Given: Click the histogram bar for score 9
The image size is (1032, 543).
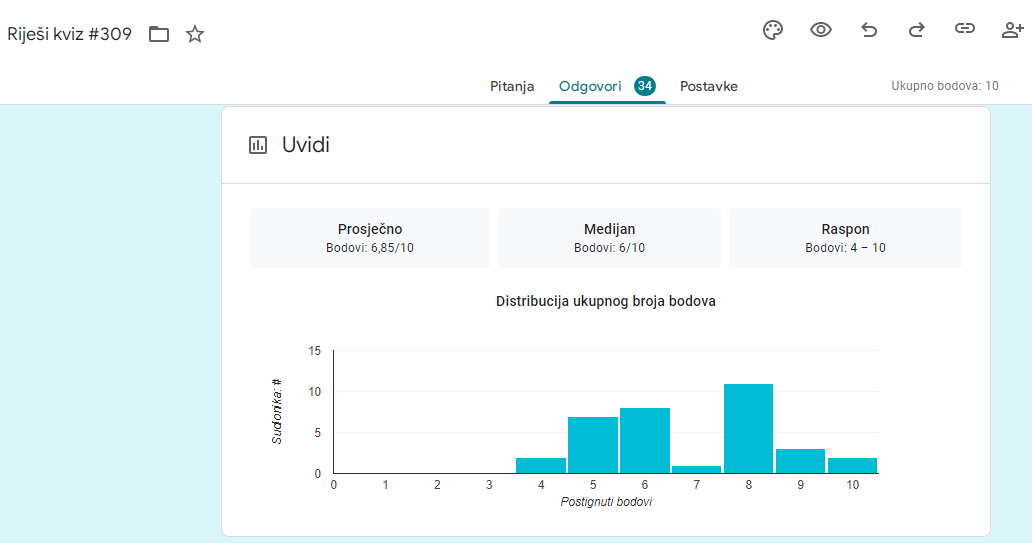Looking at the screenshot, I should tap(800, 461).
